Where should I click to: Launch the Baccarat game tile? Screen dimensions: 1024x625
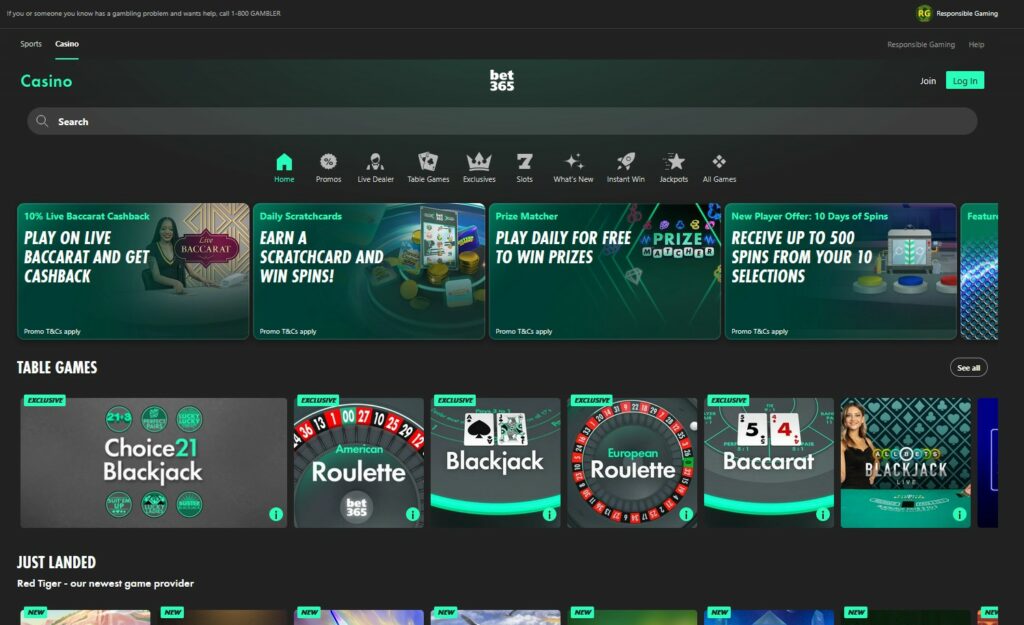pos(769,462)
